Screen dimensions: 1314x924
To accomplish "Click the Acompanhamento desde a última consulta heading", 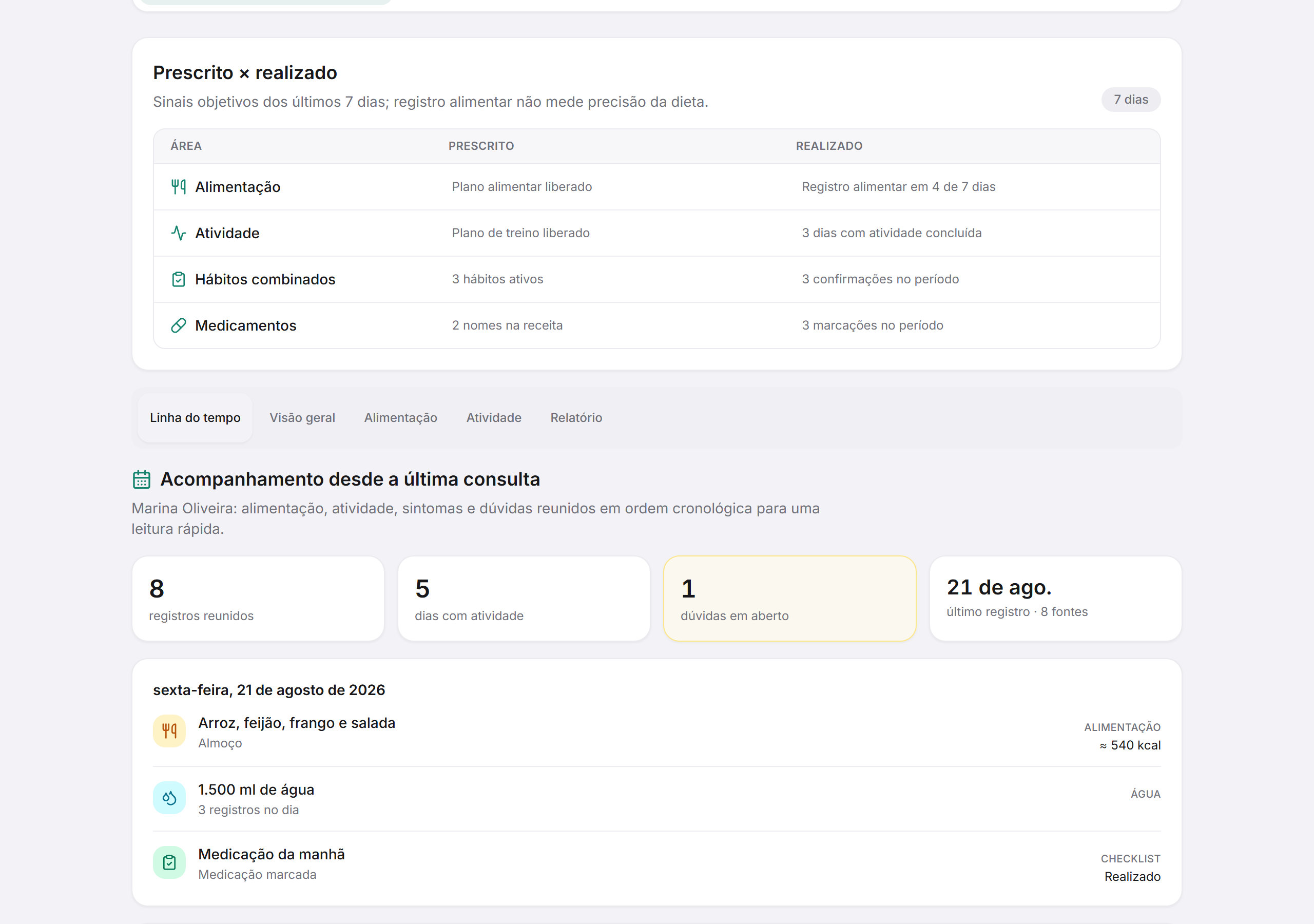I will [x=350, y=479].
